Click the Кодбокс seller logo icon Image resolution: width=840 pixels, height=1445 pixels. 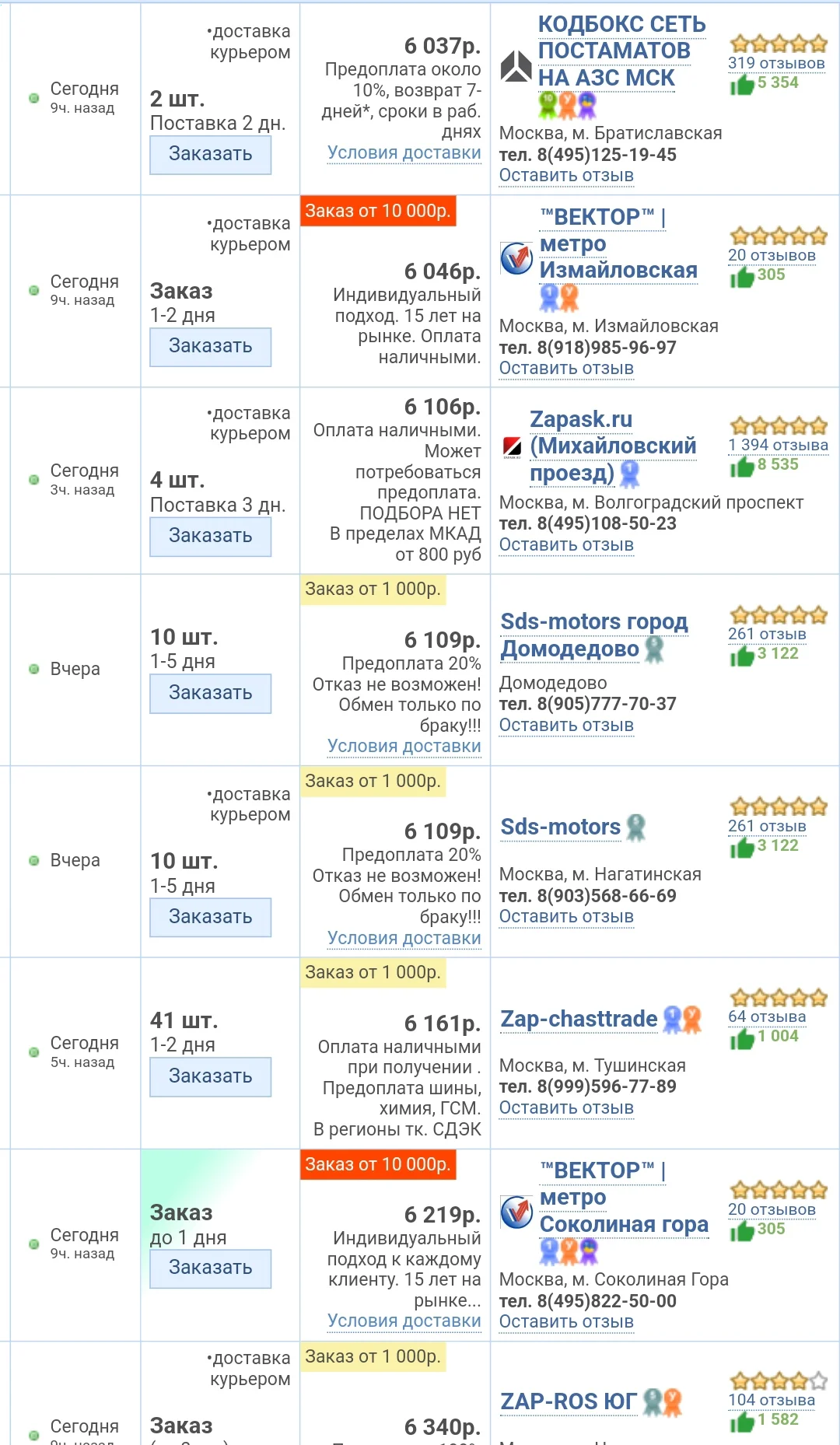point(515,66)
